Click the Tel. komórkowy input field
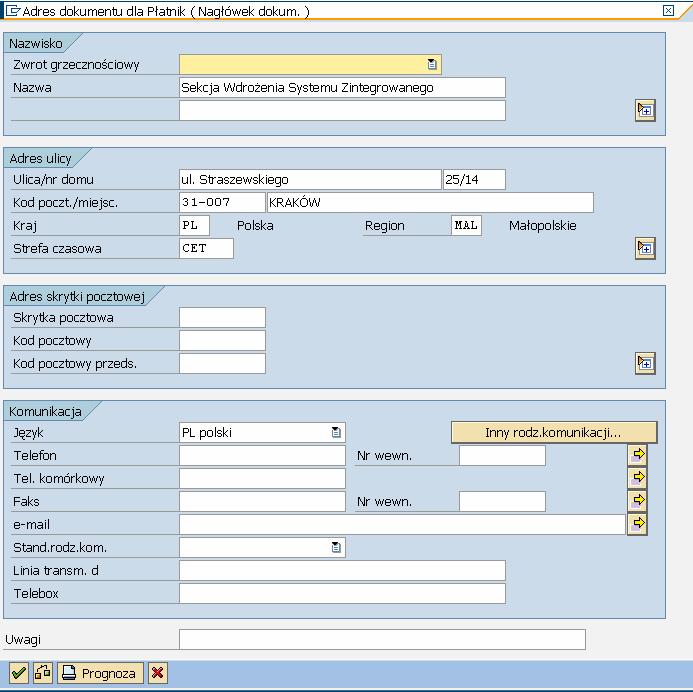 pyautogui.click(x=262, y=478)
